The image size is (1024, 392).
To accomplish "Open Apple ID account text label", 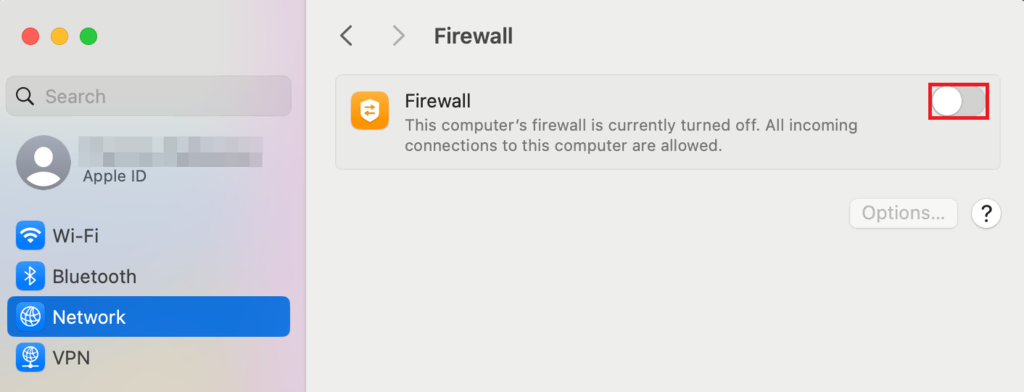I will 114,176.
